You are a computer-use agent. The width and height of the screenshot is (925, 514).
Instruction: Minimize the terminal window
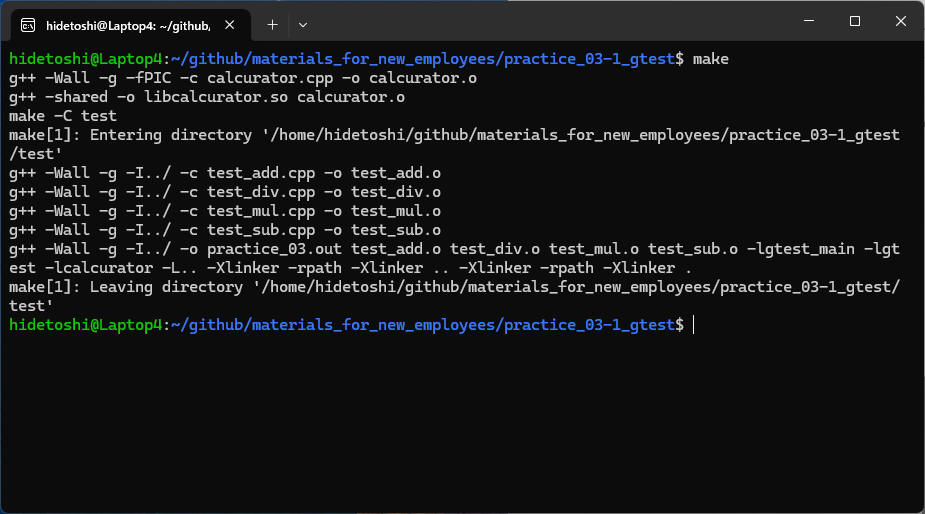pyautogui.click(x=808, y=21)
